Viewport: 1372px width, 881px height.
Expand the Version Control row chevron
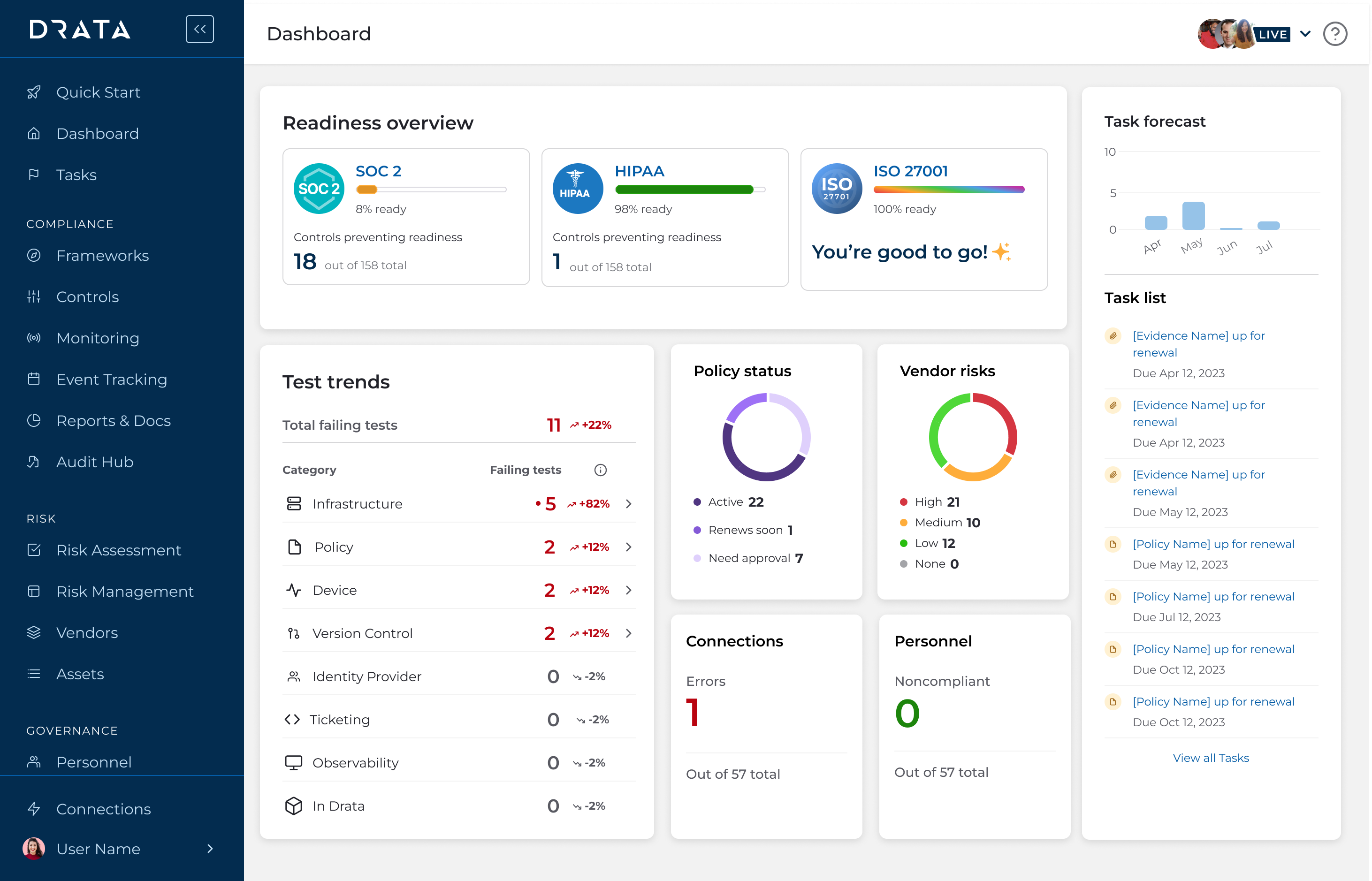coord(628,633)
